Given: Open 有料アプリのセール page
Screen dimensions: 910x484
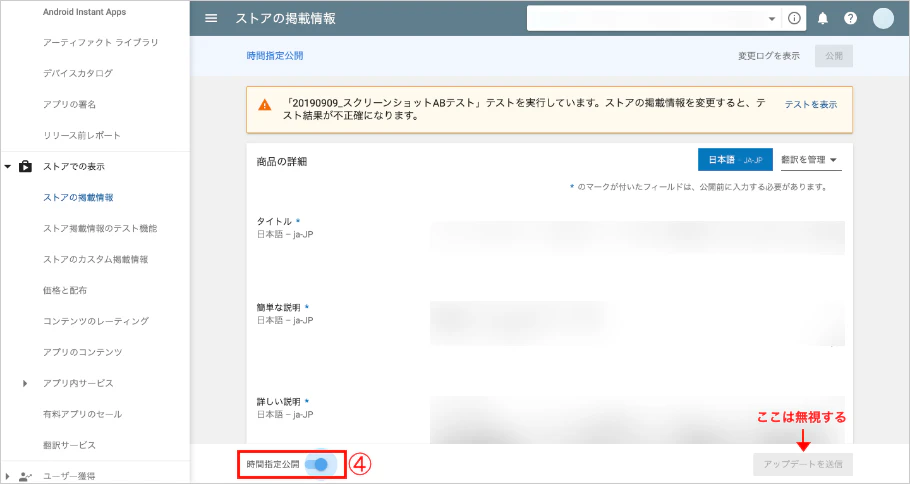Looking at the screenshot, I should coord(82,414).
